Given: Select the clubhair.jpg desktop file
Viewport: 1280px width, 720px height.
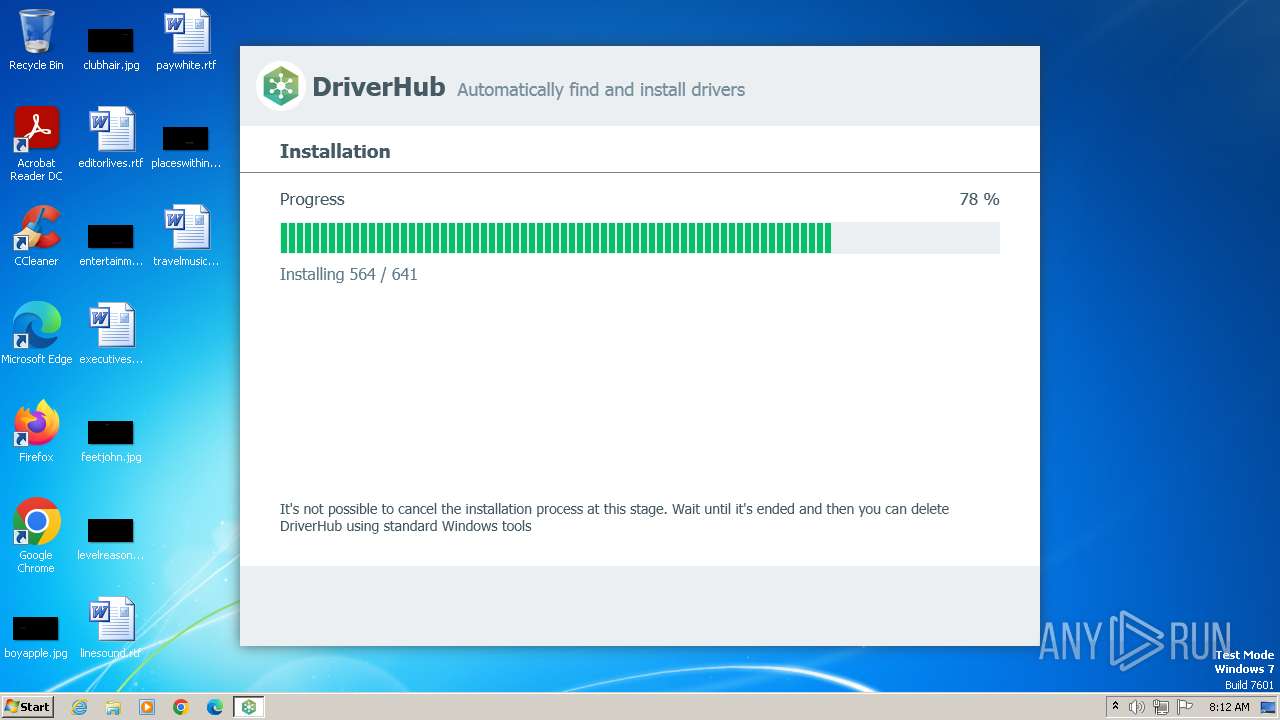Looking at the screenshot, I should [x=111, y=48].
